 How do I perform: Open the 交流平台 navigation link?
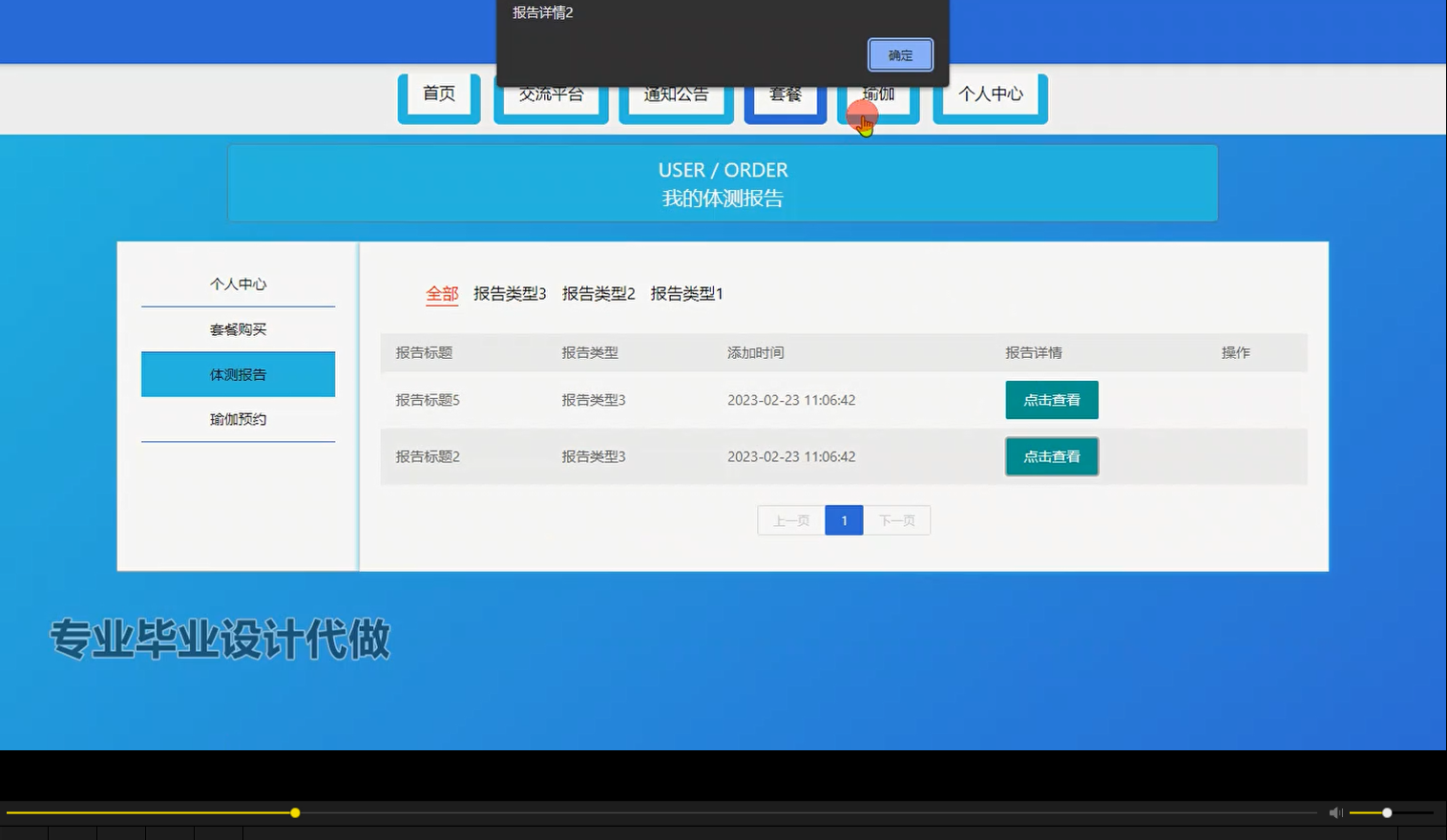coord(551,94)
